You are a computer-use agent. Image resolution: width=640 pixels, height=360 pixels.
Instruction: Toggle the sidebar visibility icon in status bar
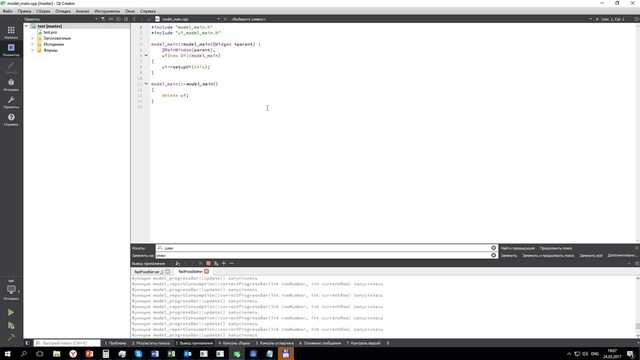pos(28,343)
